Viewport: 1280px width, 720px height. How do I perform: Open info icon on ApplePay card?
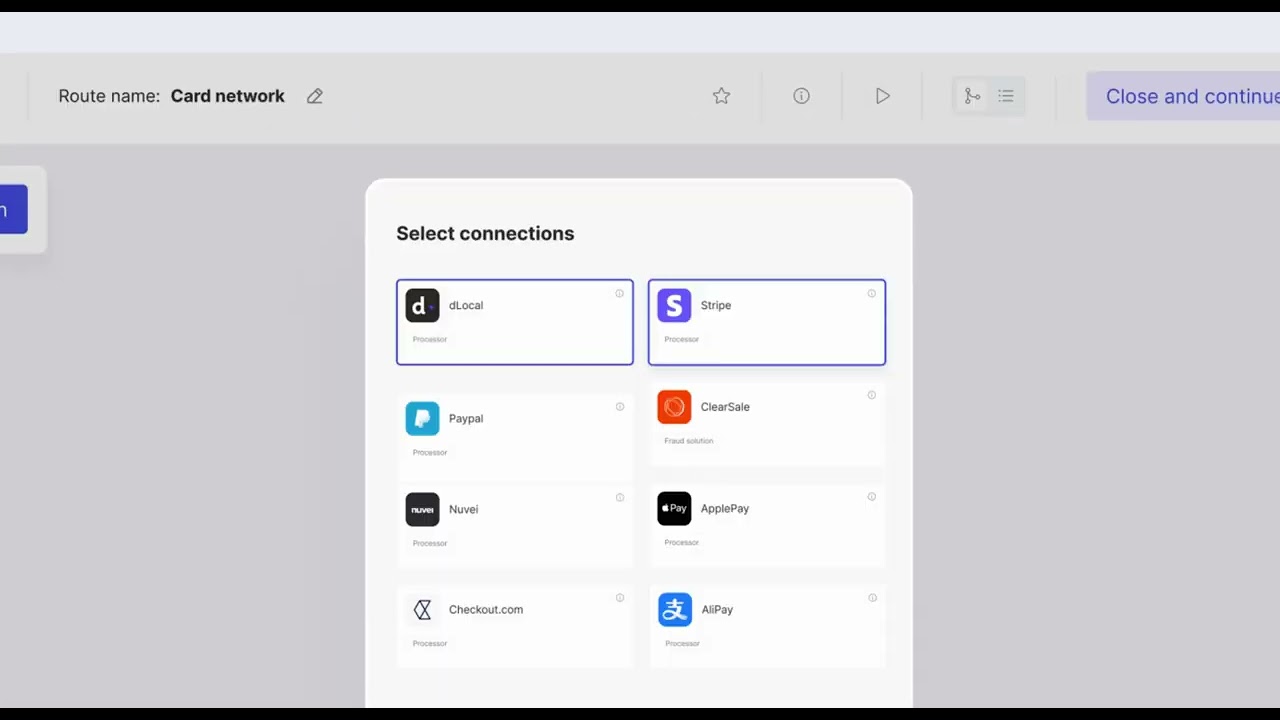(x=872, y=496)
